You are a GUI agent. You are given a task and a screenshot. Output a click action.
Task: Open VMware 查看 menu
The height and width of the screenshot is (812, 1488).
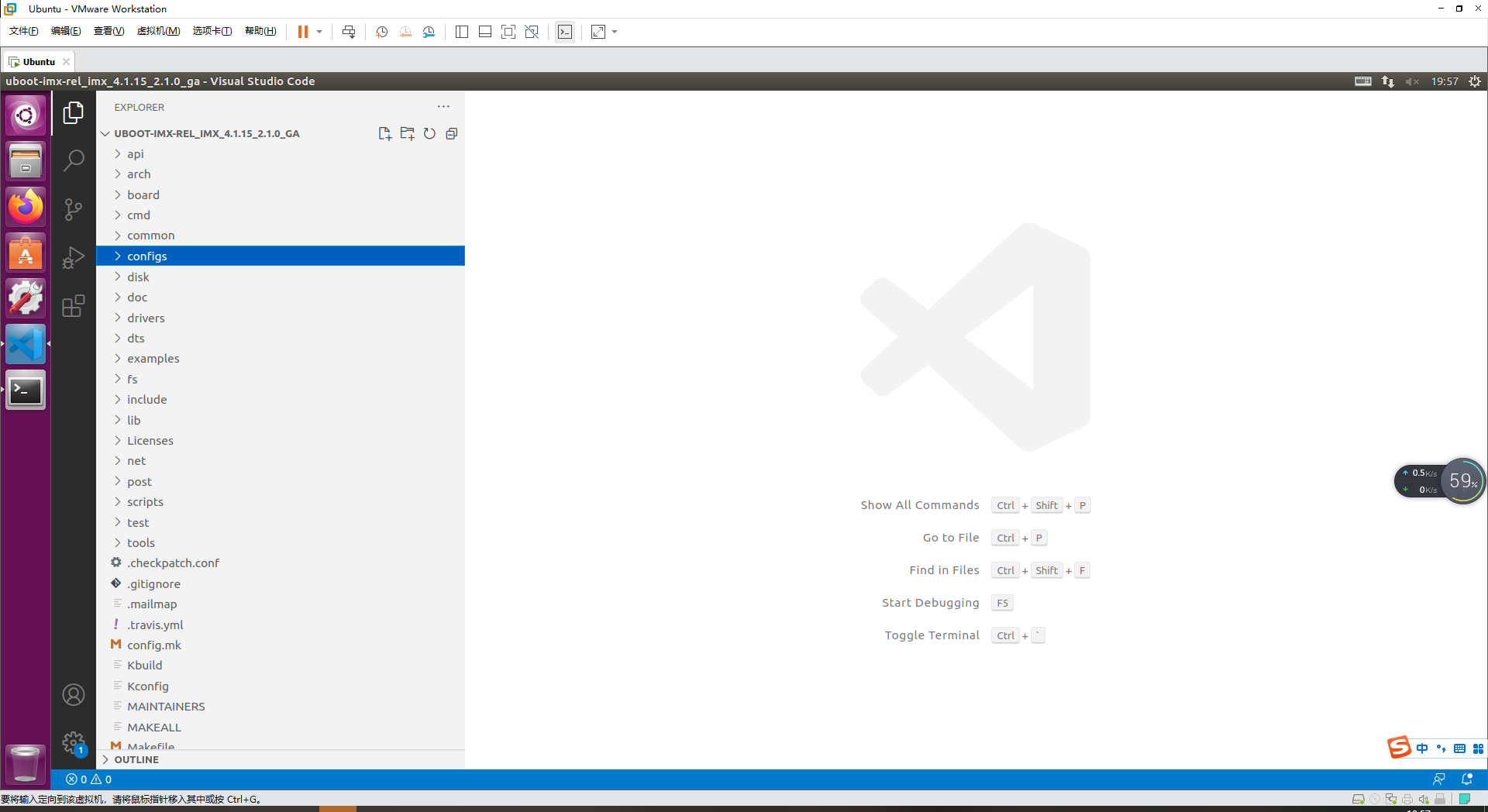click(x=108, y=31)
